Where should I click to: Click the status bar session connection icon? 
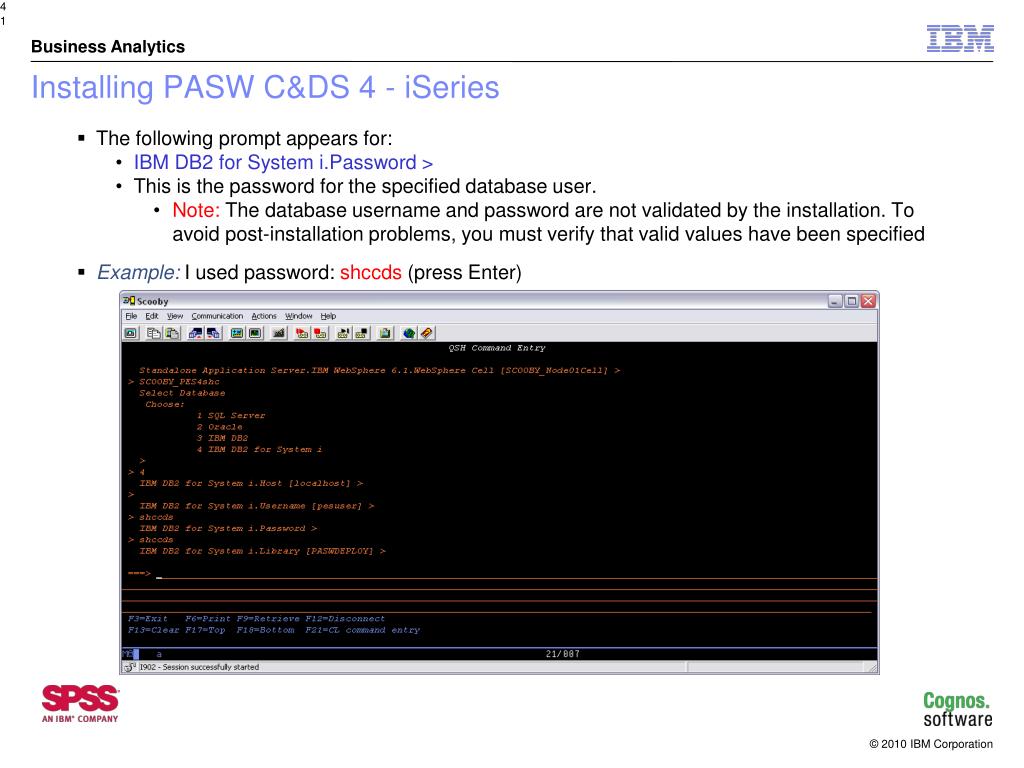[130, 667]
